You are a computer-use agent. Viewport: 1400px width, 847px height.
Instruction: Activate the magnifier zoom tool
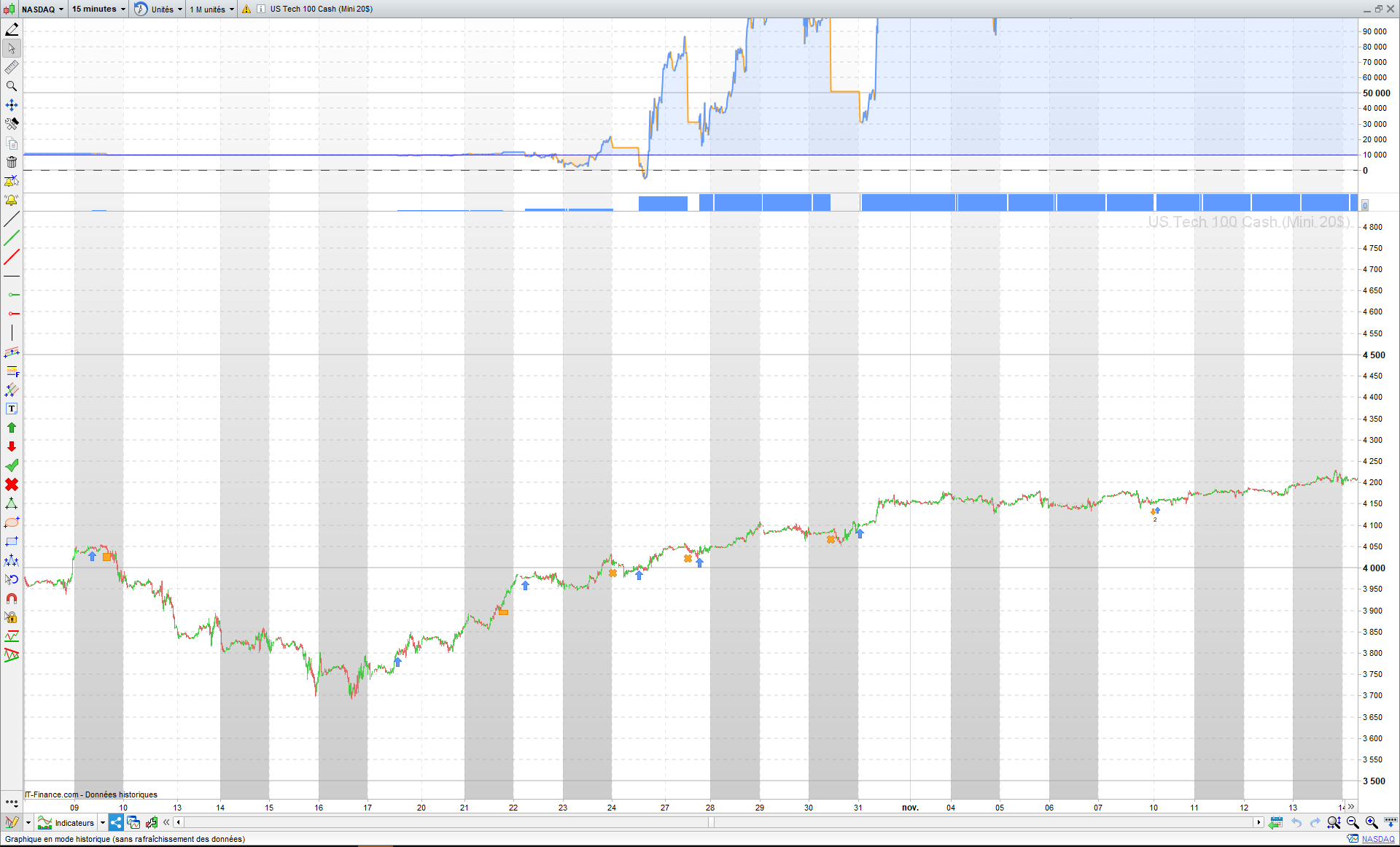point(12,86)
